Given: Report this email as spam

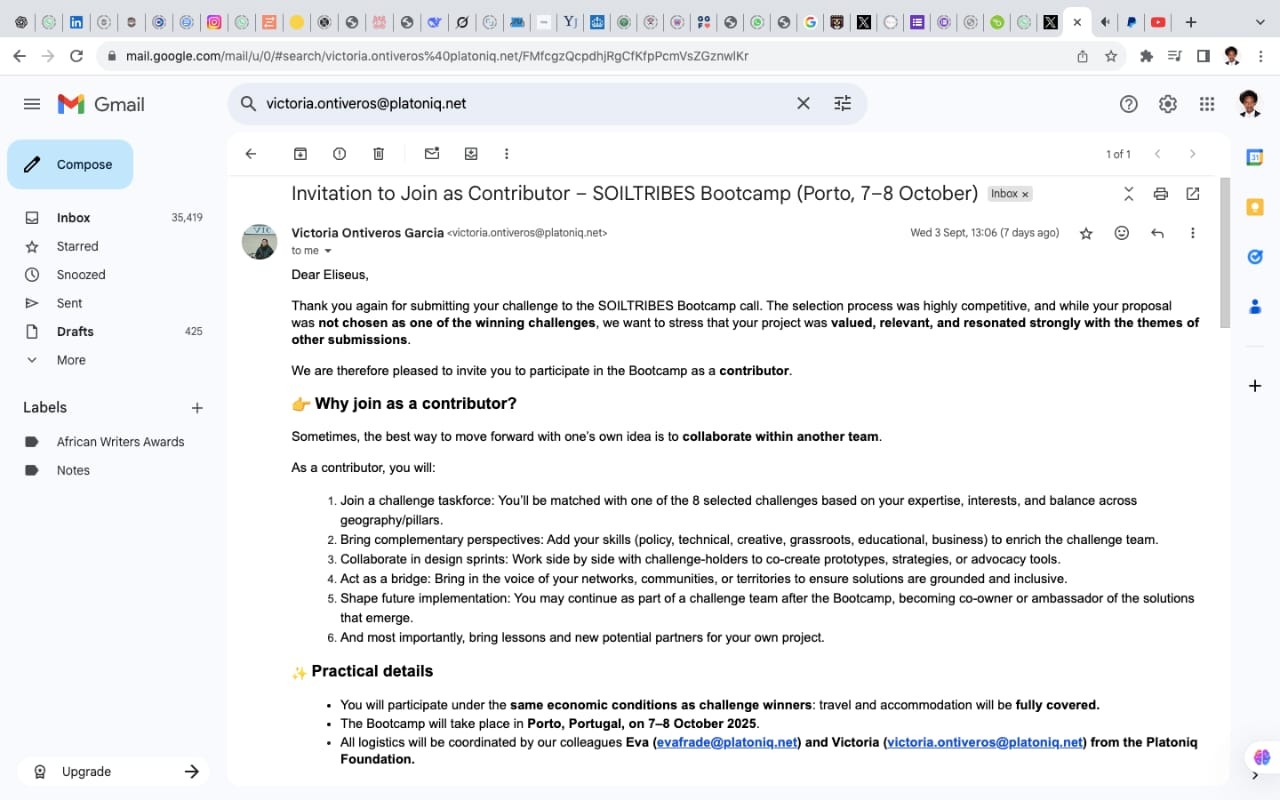Looking at the screenshot, I should pyautogui.click(x=339, y=154).
